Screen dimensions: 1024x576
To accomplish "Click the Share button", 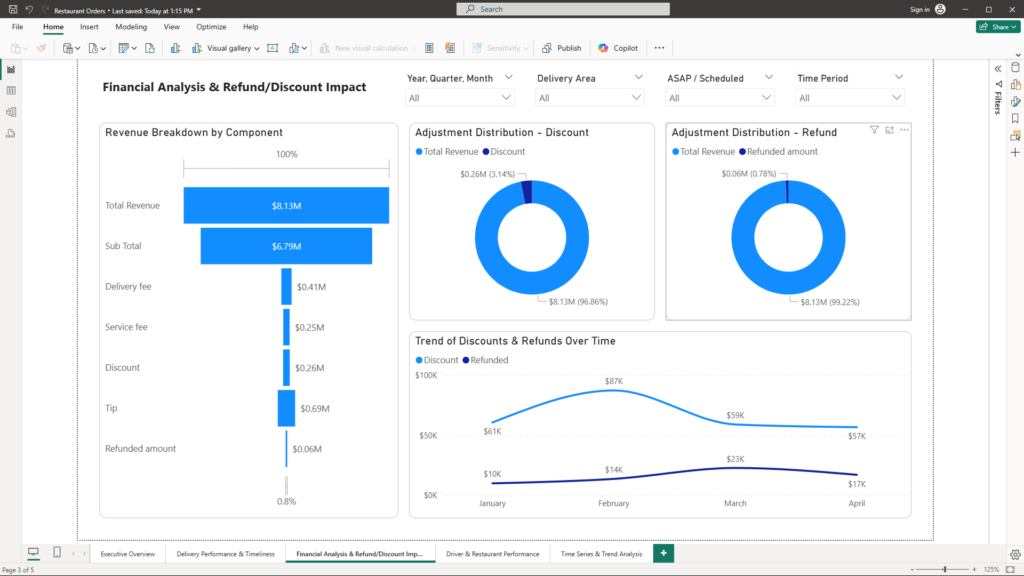I will coord(997,27).
